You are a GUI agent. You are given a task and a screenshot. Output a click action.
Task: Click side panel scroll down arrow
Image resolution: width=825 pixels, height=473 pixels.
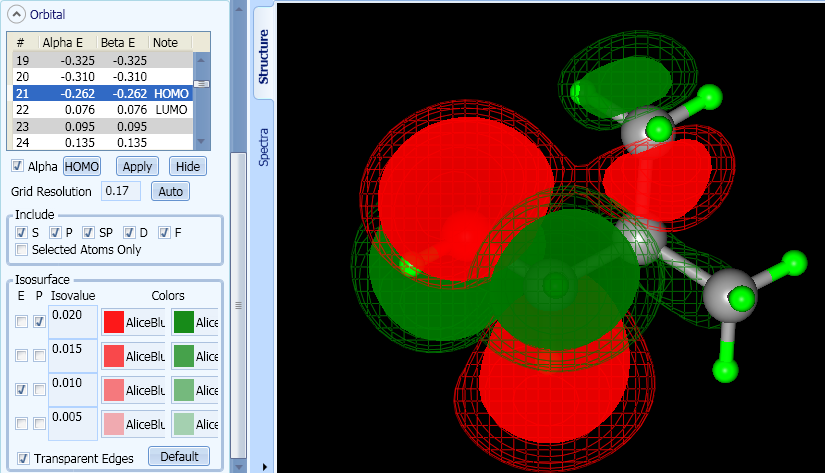pyautogui.click(x=238, y=466)
